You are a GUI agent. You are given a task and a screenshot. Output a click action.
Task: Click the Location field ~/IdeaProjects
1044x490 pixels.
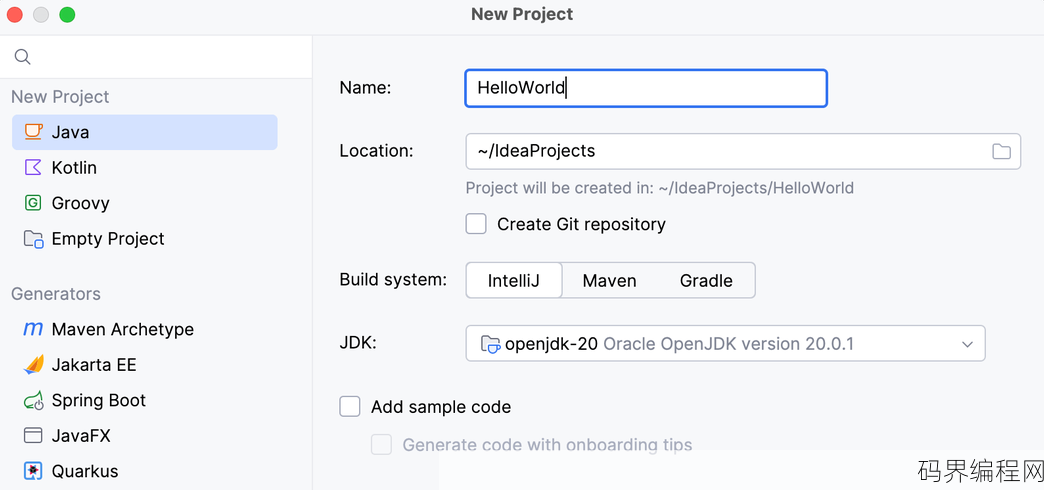[x=743, y=151]
